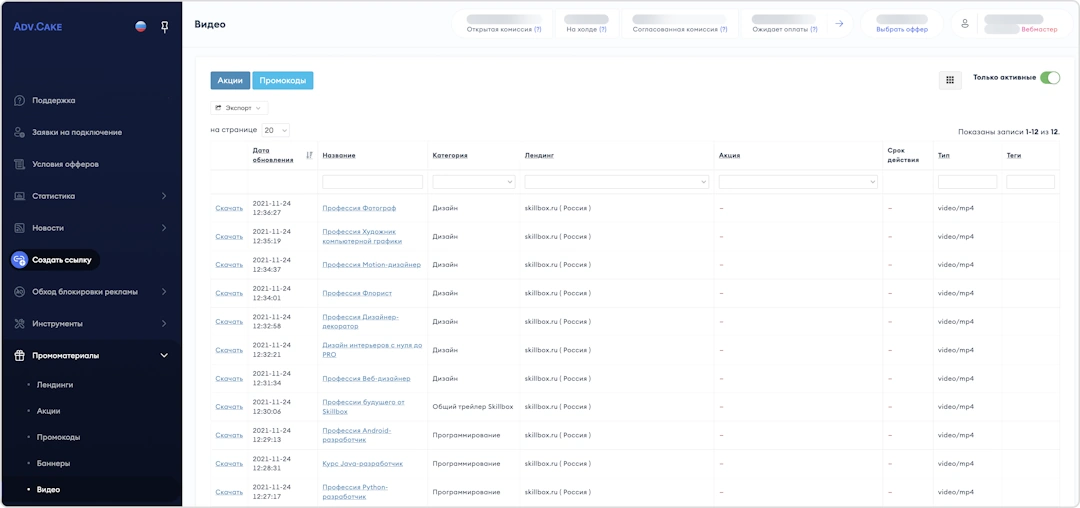The height and width of the screenshot is (508, 1080).
Task: Open the grid column settings icon
Action: point(949,80)
